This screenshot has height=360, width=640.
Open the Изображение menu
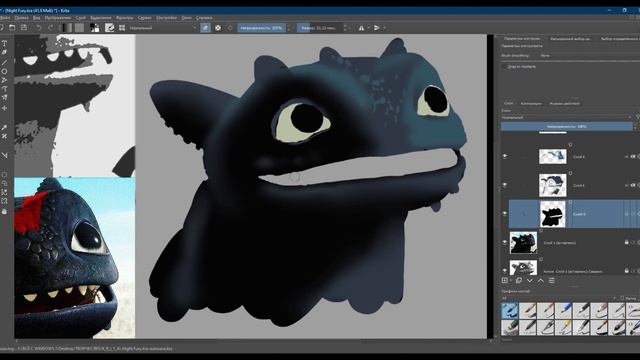click(x=58, y=18)
